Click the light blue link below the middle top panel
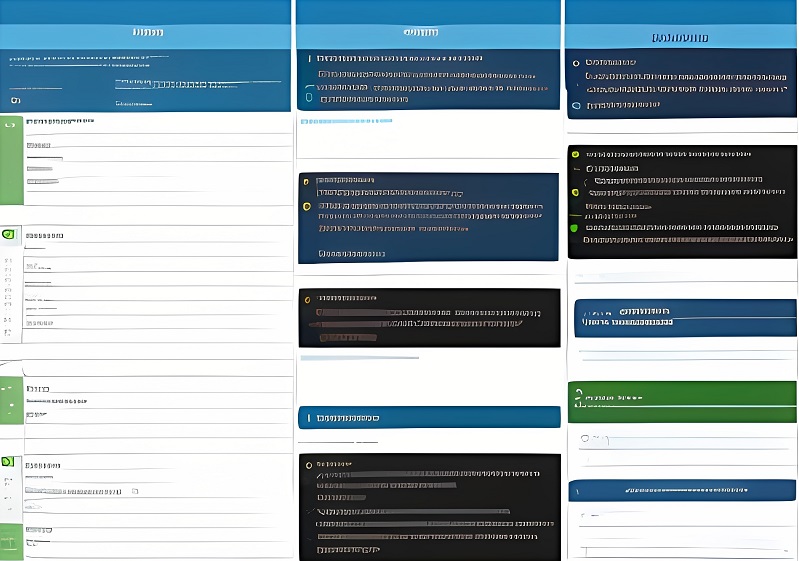Screen dimensions: 799x561 click(346, 121)
